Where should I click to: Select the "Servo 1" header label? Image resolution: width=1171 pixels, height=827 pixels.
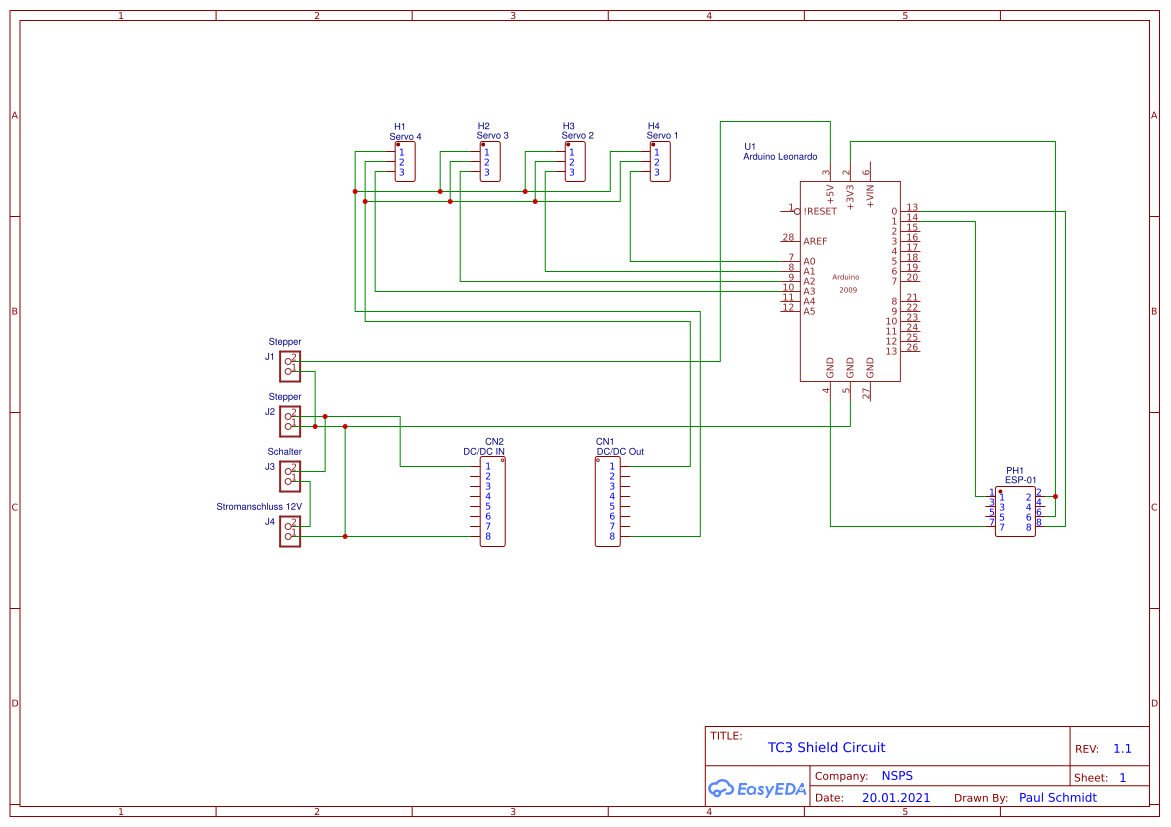click(662, 136)
